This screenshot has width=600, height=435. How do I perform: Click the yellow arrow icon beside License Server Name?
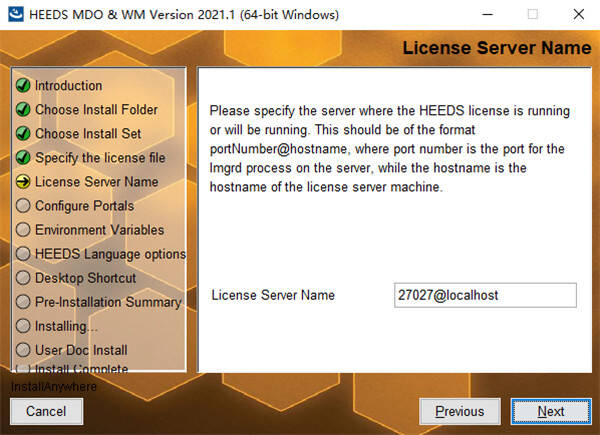pos(22,182)
